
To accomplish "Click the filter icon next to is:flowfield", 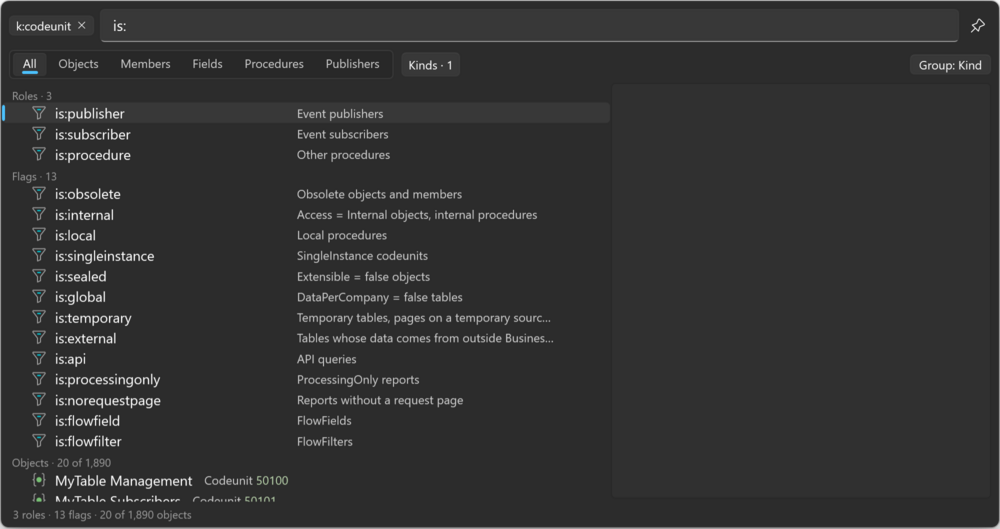I will [39, 420].
